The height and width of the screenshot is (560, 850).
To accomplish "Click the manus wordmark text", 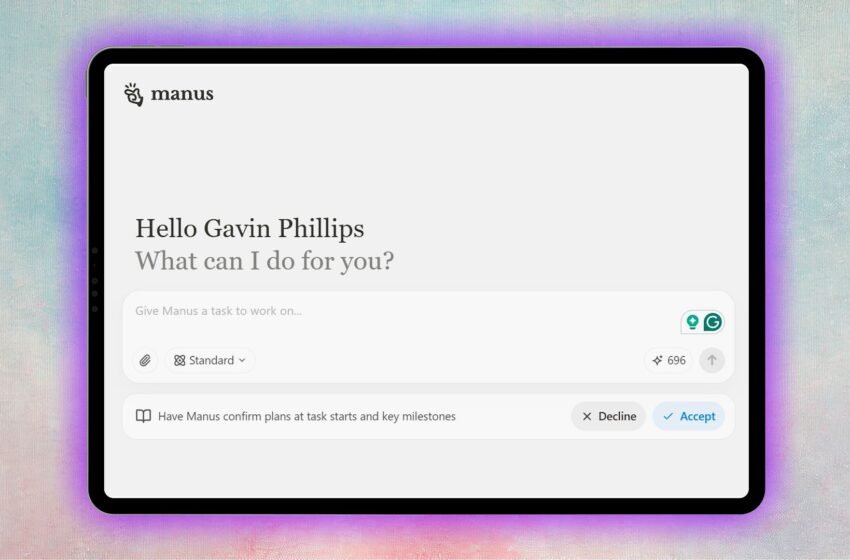I will click(182, 94).
